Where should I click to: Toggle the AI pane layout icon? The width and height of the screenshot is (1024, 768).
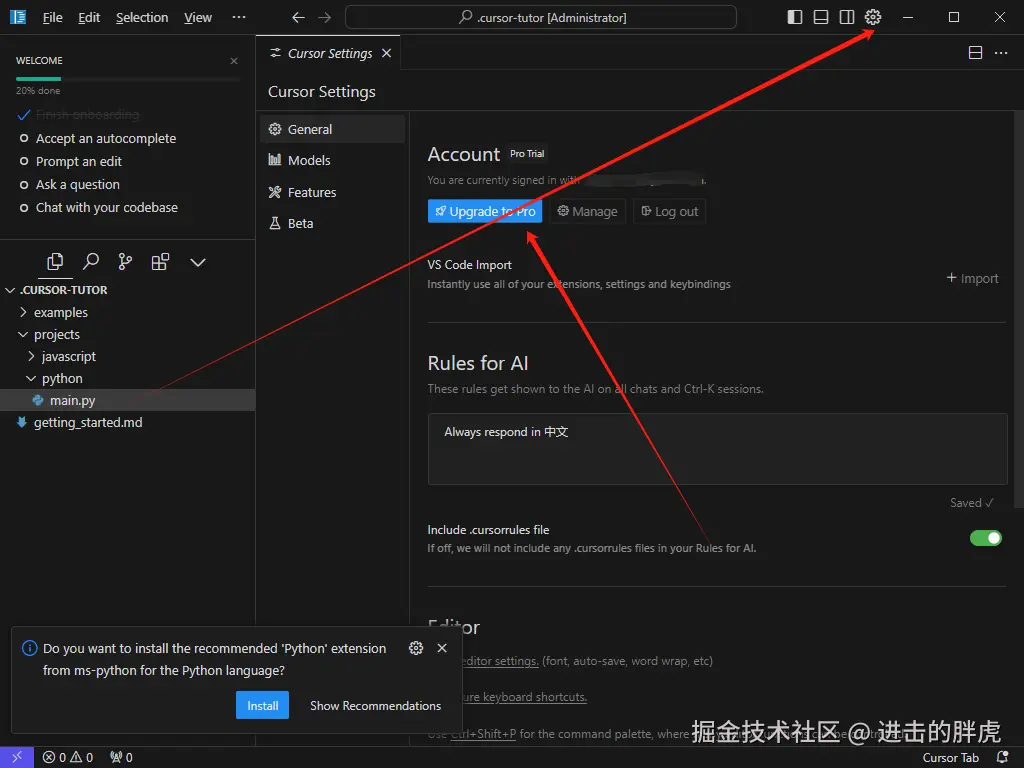click(x=846, y=17)
